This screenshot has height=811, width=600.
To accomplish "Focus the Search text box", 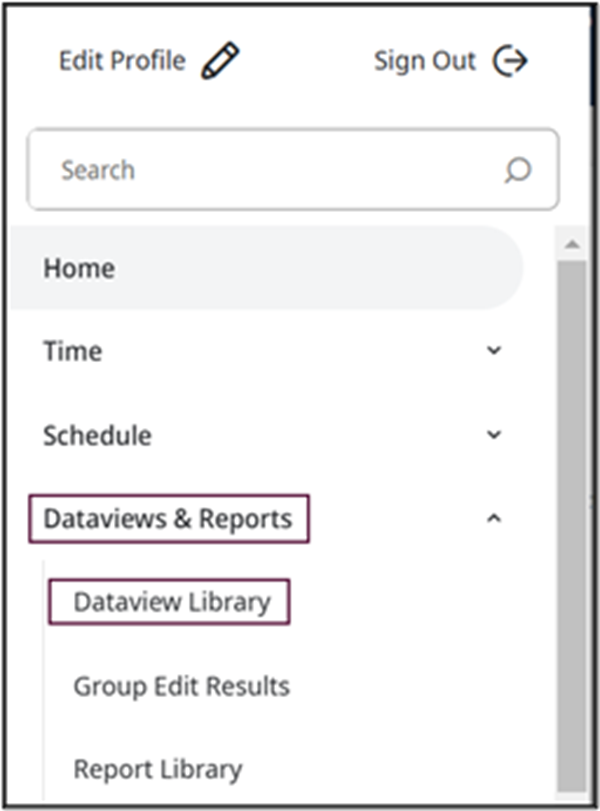I will coord(293,169).
